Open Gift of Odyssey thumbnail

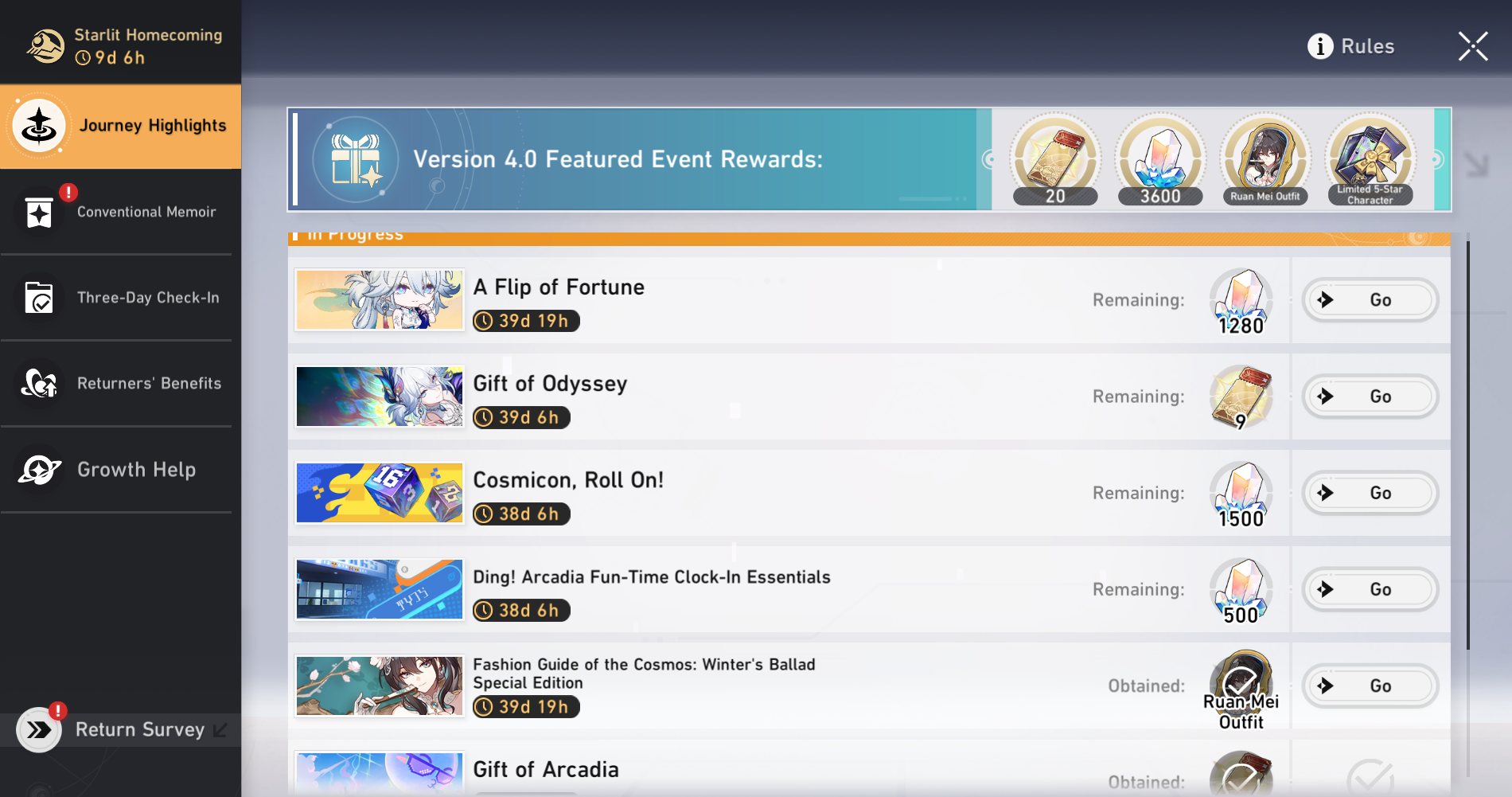point(380,397)
